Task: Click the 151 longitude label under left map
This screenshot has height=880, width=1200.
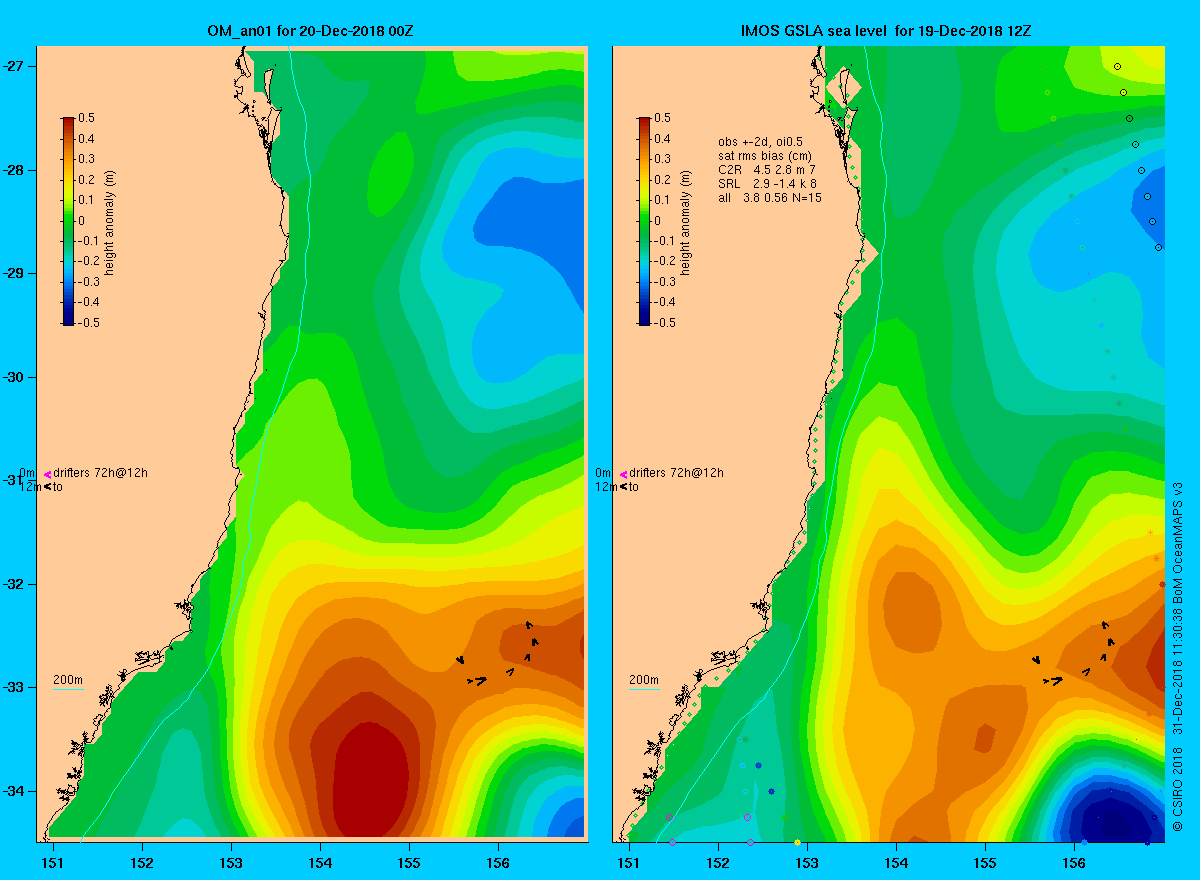Action: [53, 862]
